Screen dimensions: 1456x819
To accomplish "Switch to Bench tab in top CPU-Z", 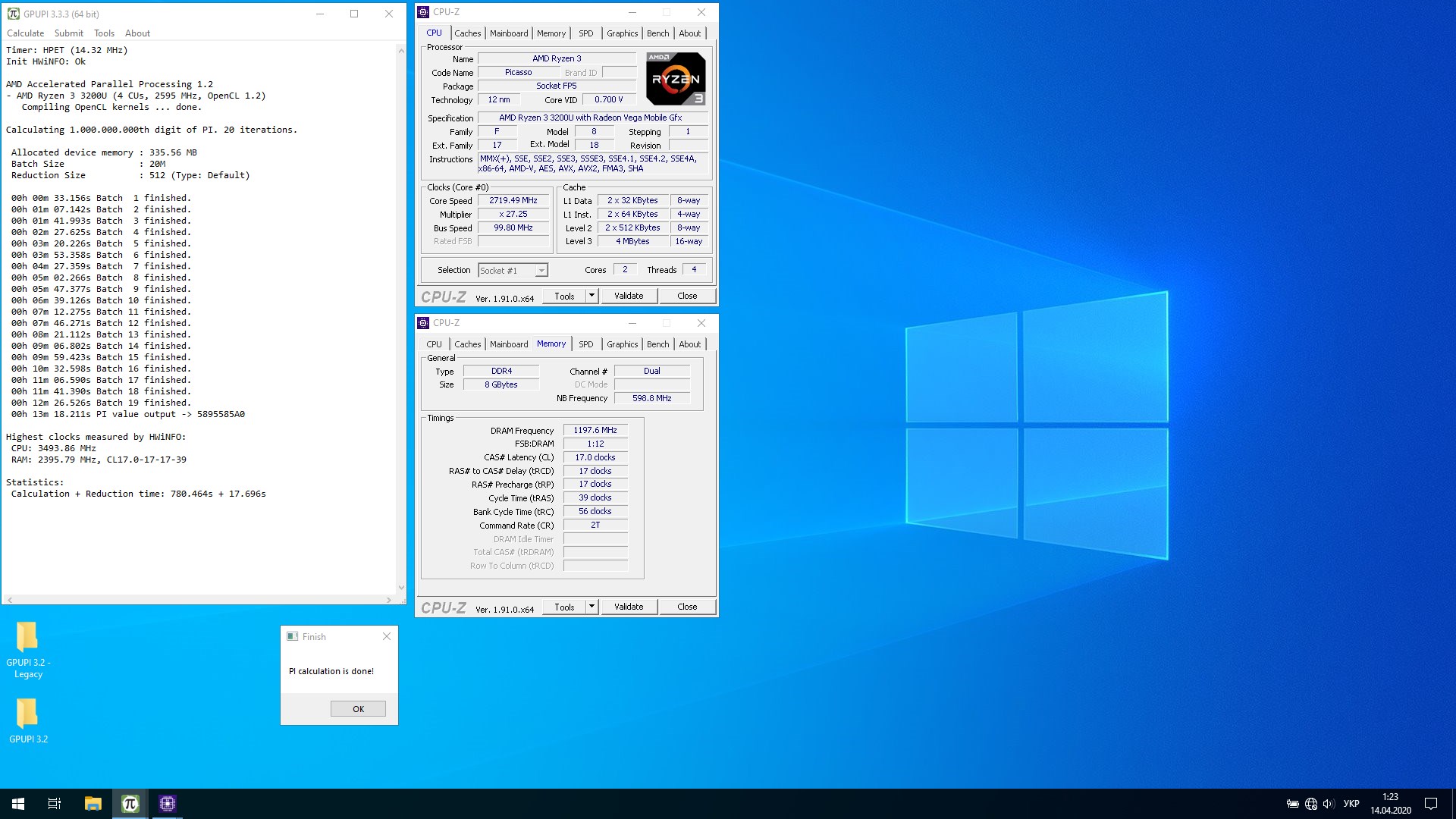I will [658, 33].
